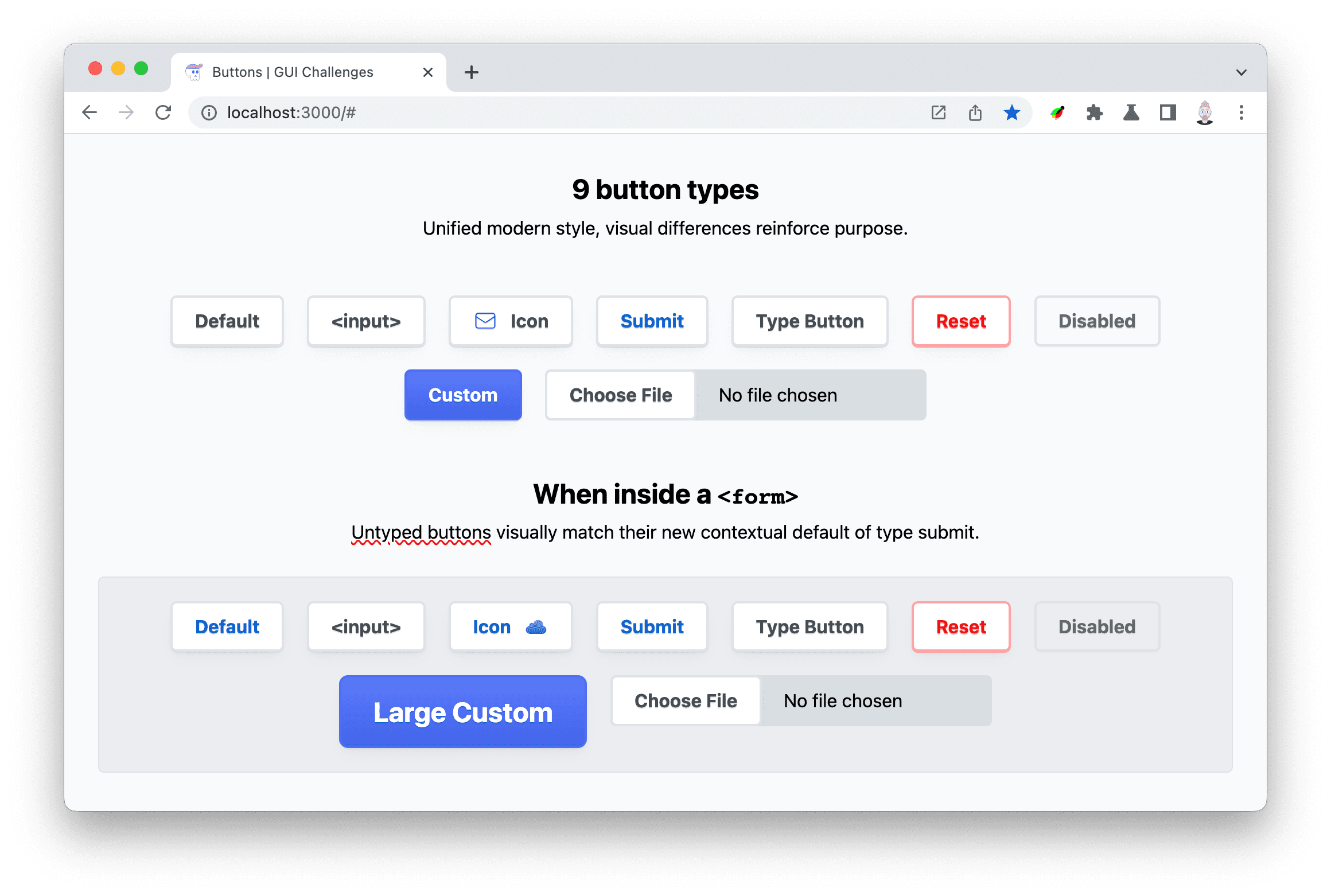Click the Reset button in top row
The height and width of the screenshot is (896, 1331).
click(x=960, y=321)
